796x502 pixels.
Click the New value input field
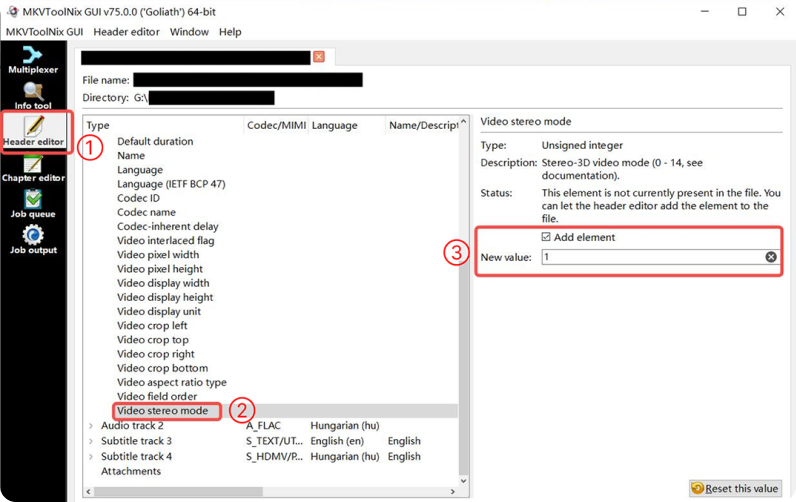click(x=650, y=257)
